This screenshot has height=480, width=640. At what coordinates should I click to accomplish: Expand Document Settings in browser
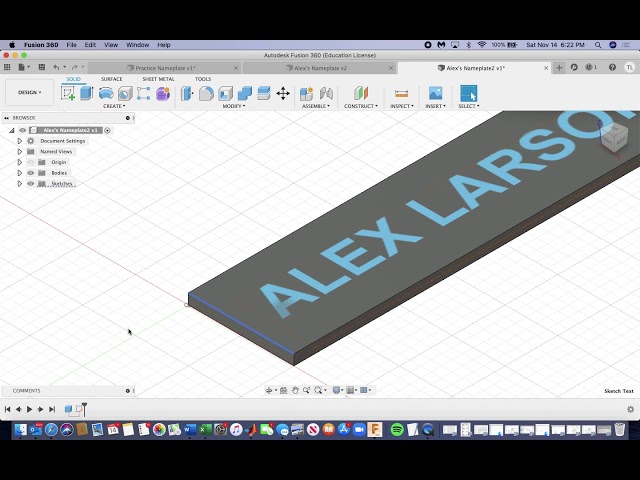tap(19, 141)
